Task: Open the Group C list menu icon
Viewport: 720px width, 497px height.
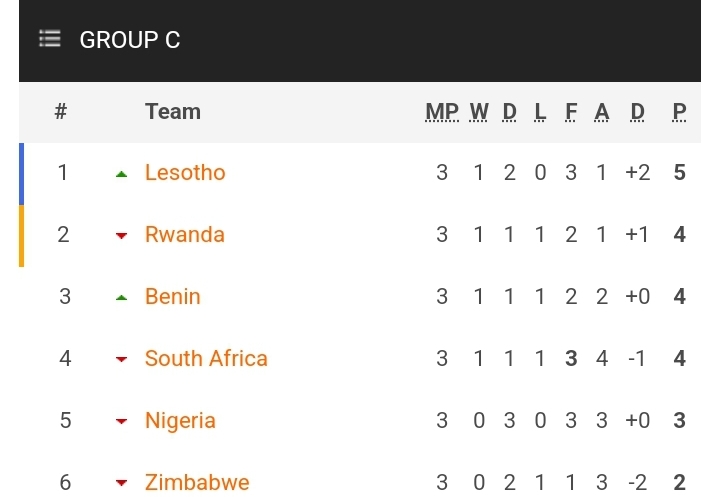Action: [50, 40]
